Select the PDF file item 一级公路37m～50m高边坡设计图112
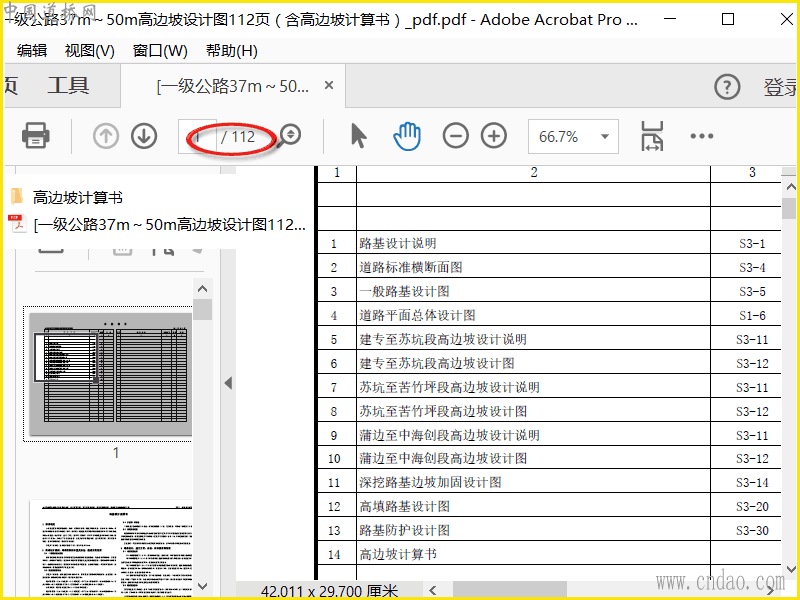800x600 pixels. (x=157, y=224)
